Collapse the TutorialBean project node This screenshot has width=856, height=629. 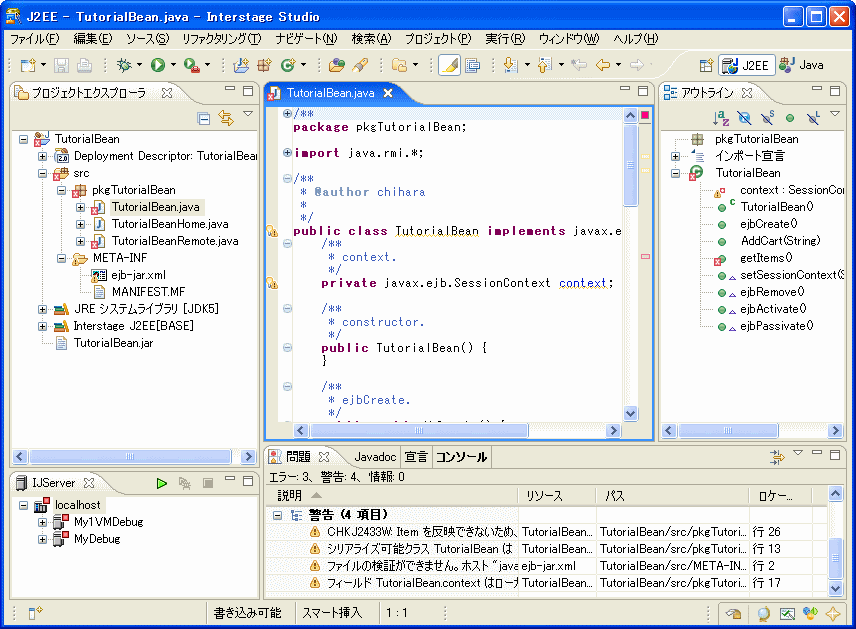[x=23, y=139]
